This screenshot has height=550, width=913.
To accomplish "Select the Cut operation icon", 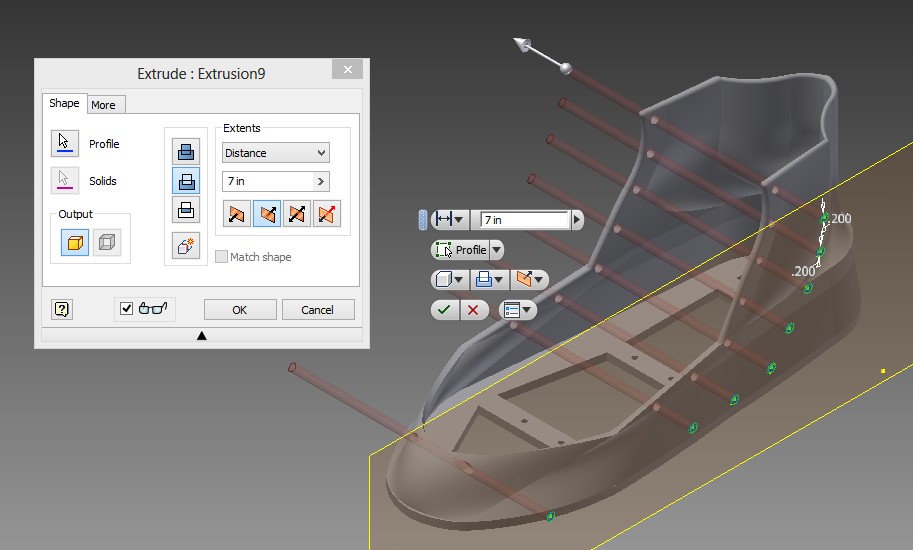I will (186, 181).
